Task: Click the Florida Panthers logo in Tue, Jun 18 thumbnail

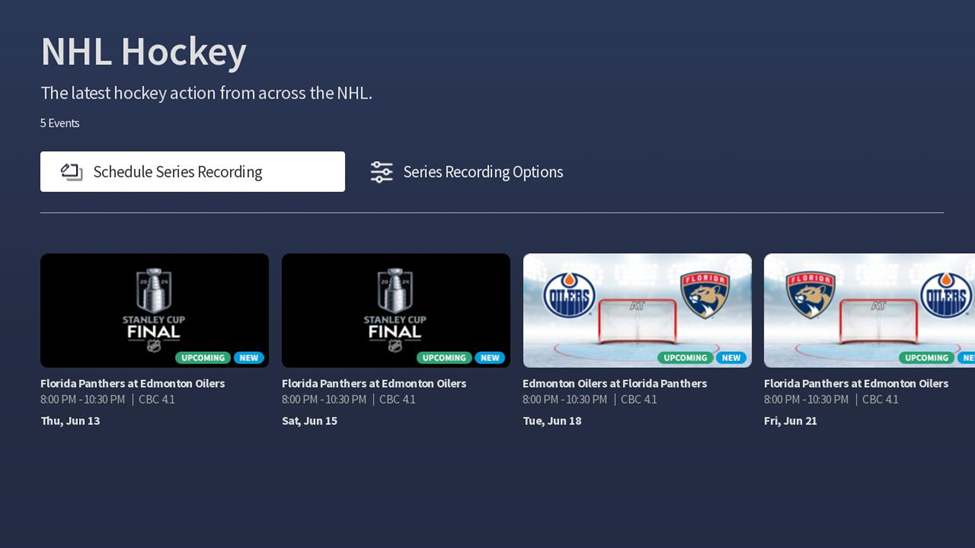Action: [x=705, y=295]
